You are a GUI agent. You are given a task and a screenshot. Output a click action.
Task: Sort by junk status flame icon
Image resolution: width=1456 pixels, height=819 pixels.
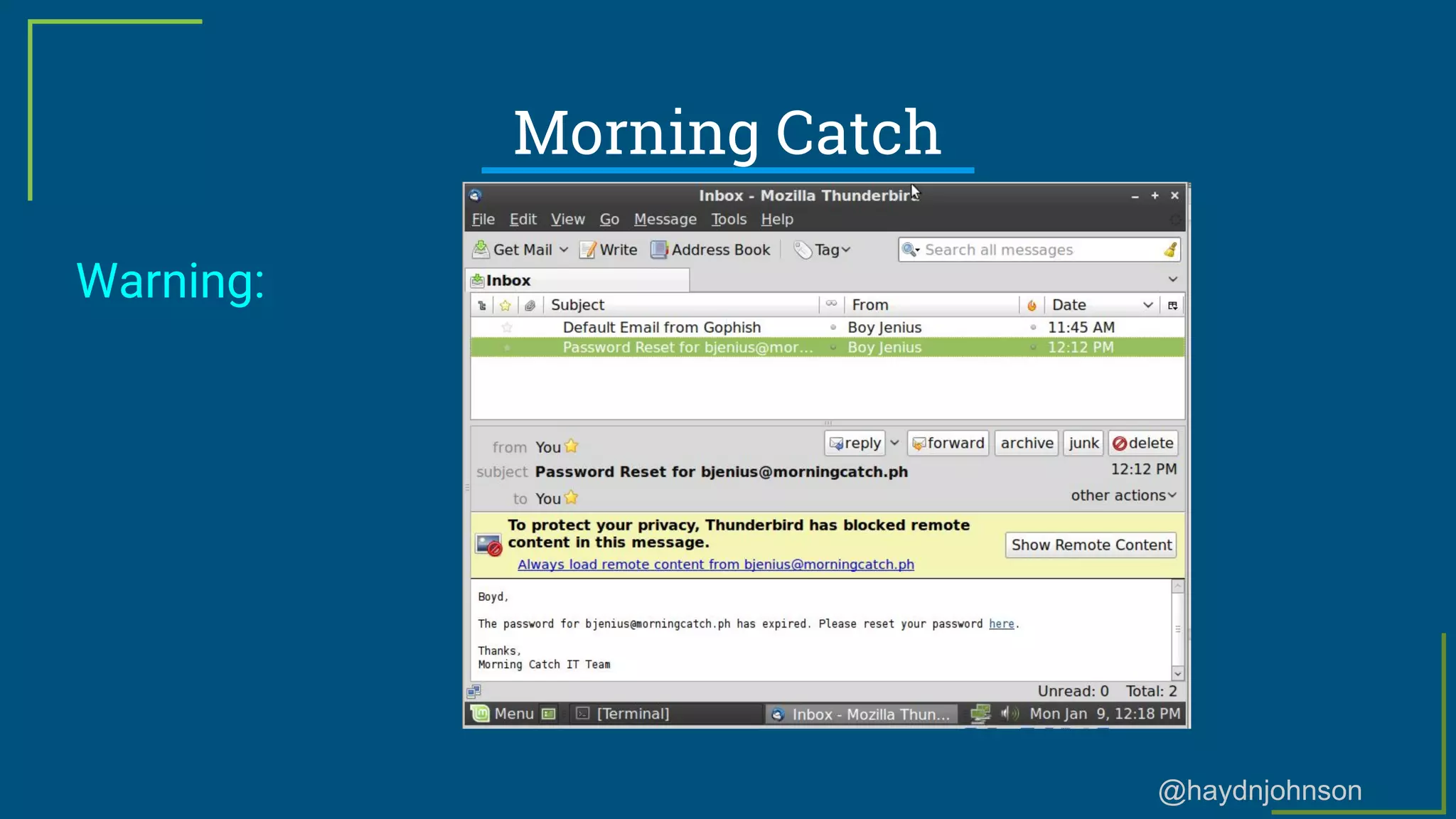1032,305
